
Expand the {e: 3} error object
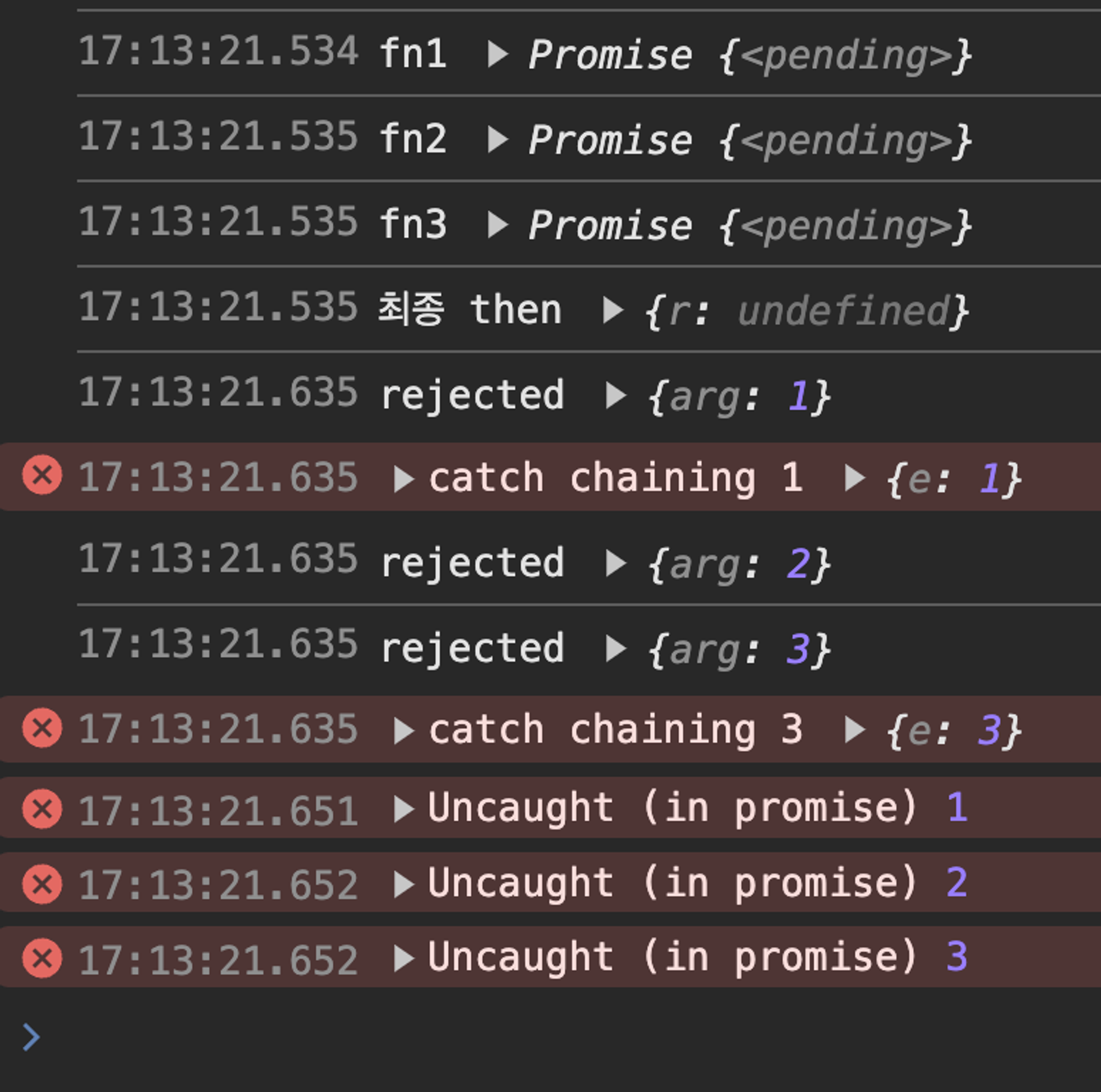click(x=854, y=730)
